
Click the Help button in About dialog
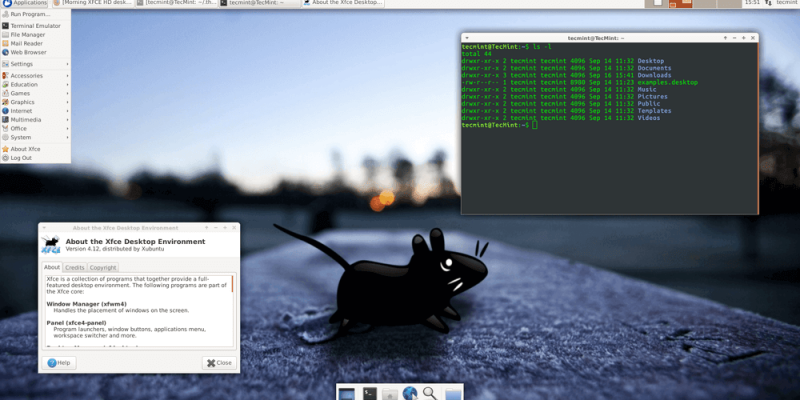pos(59,363)
